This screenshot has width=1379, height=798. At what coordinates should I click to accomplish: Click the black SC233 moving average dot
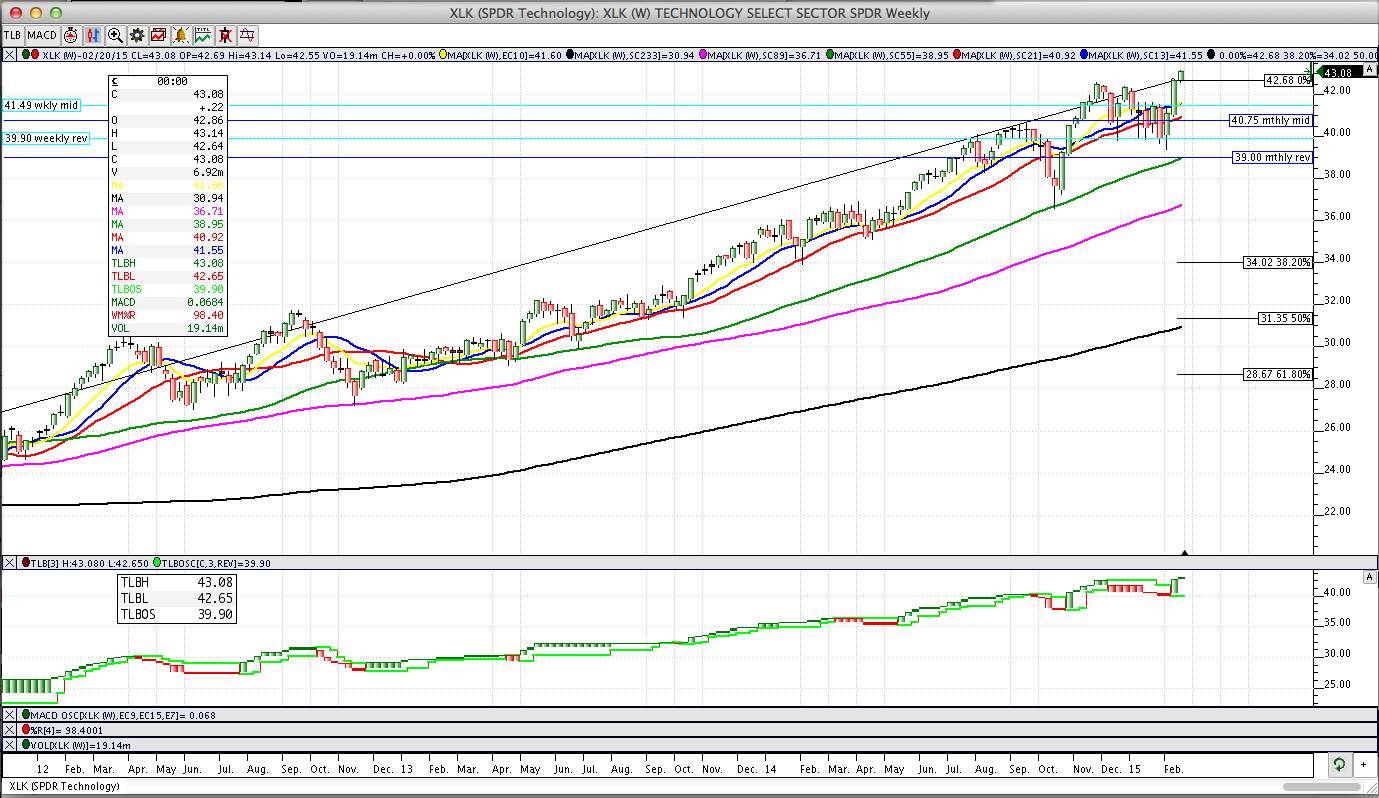[570, 54]
